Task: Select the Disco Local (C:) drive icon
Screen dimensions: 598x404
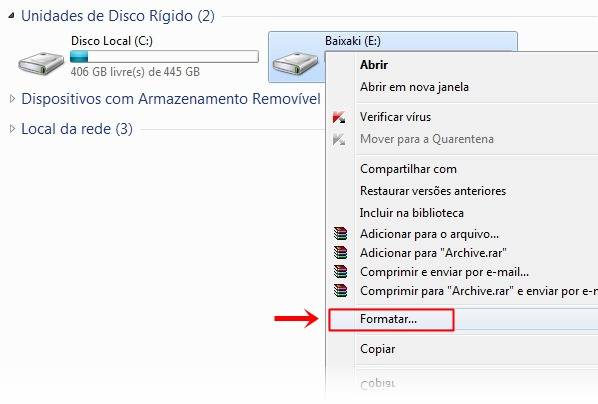Action: (41, 63)
